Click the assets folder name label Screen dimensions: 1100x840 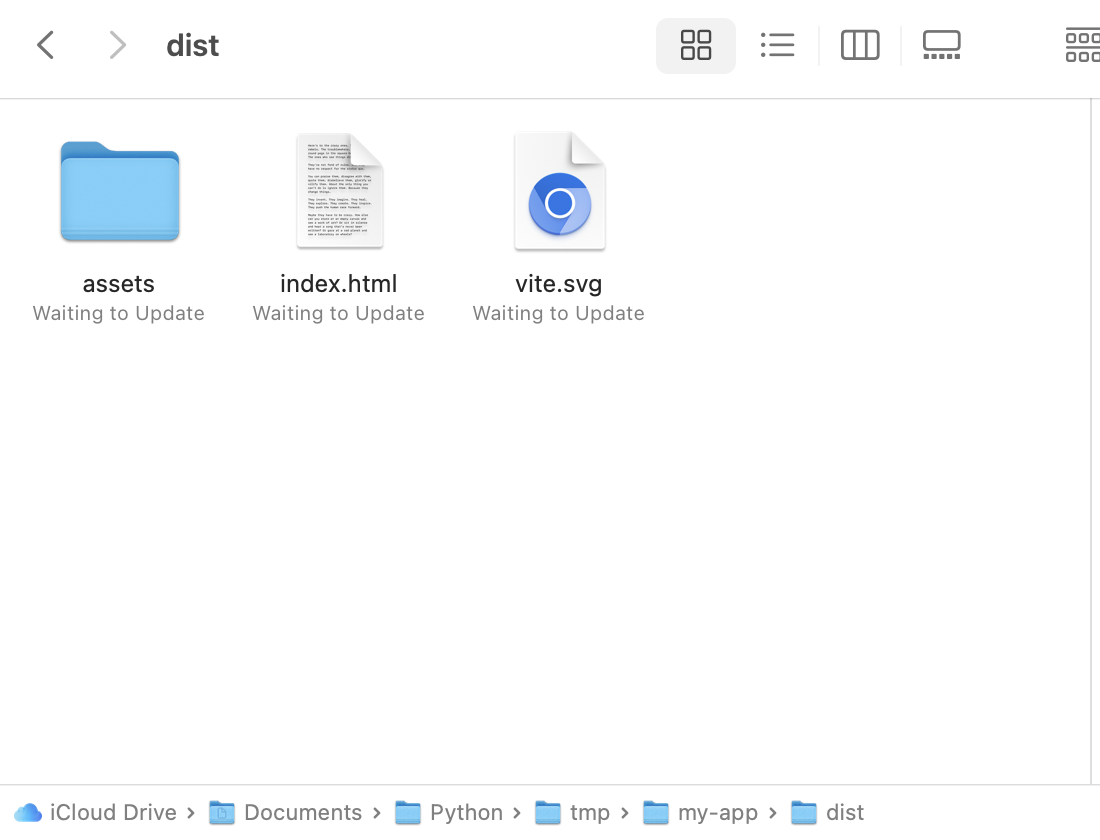119,283
